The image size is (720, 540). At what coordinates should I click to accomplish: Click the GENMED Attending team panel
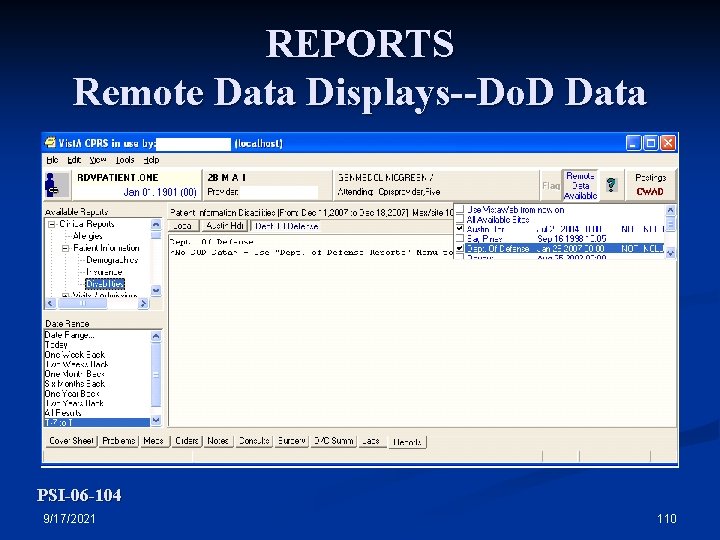(435, 185)
